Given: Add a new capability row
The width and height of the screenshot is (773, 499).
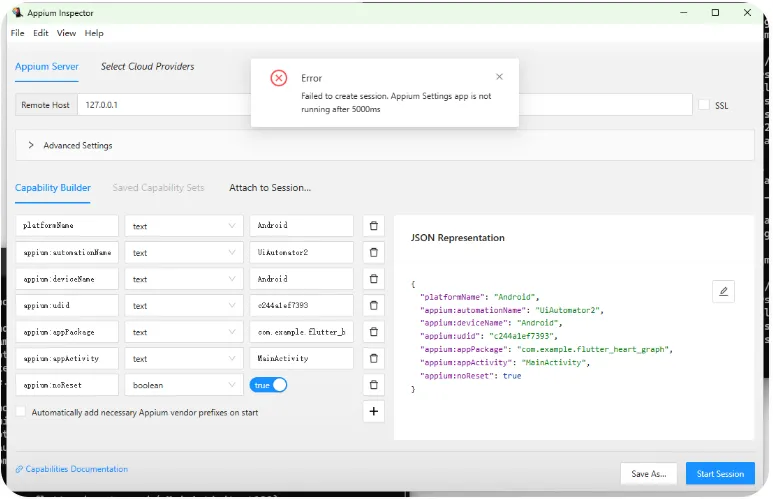Looking at the screenshot, I should (373, 411).
